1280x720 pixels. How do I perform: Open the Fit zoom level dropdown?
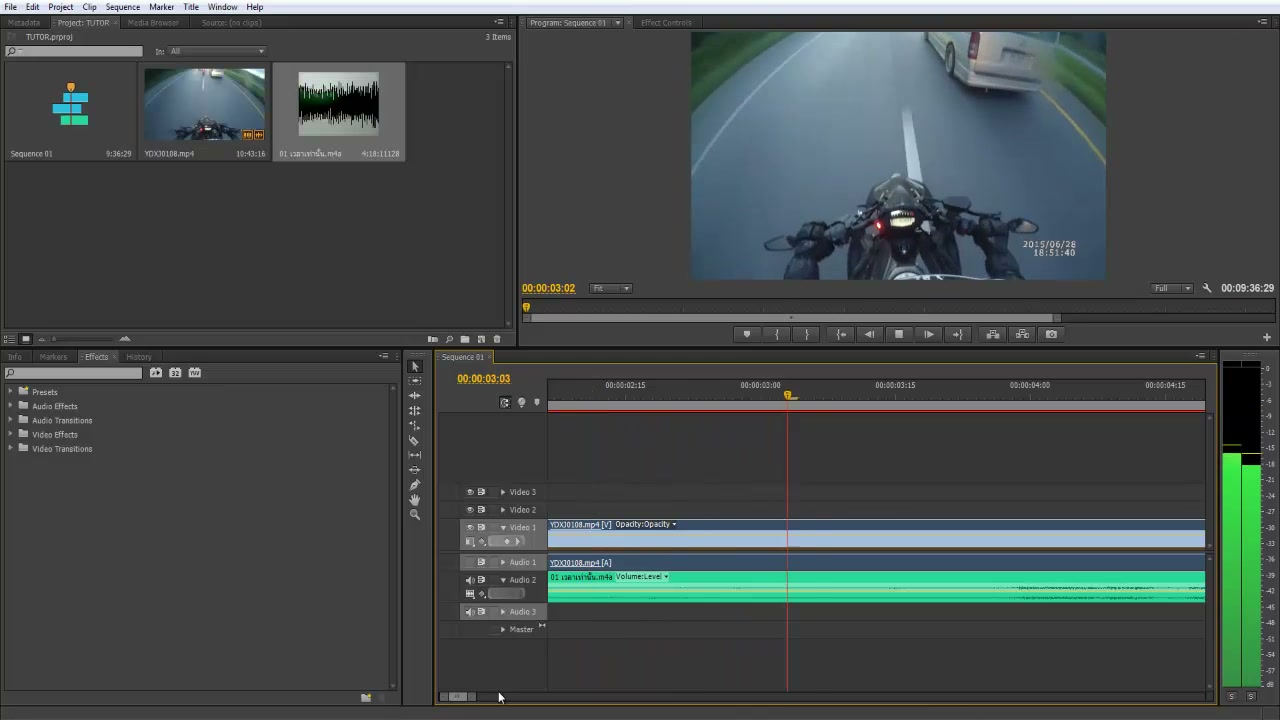click(x=611, y=288)
